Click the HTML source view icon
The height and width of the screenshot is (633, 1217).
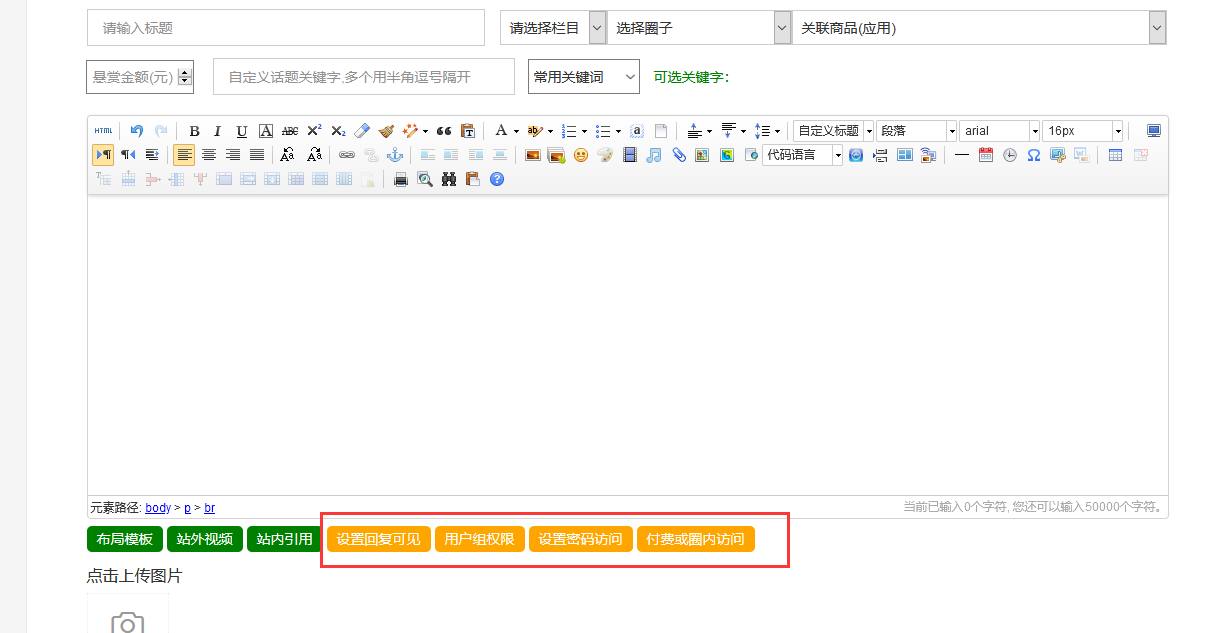(103, 131)
